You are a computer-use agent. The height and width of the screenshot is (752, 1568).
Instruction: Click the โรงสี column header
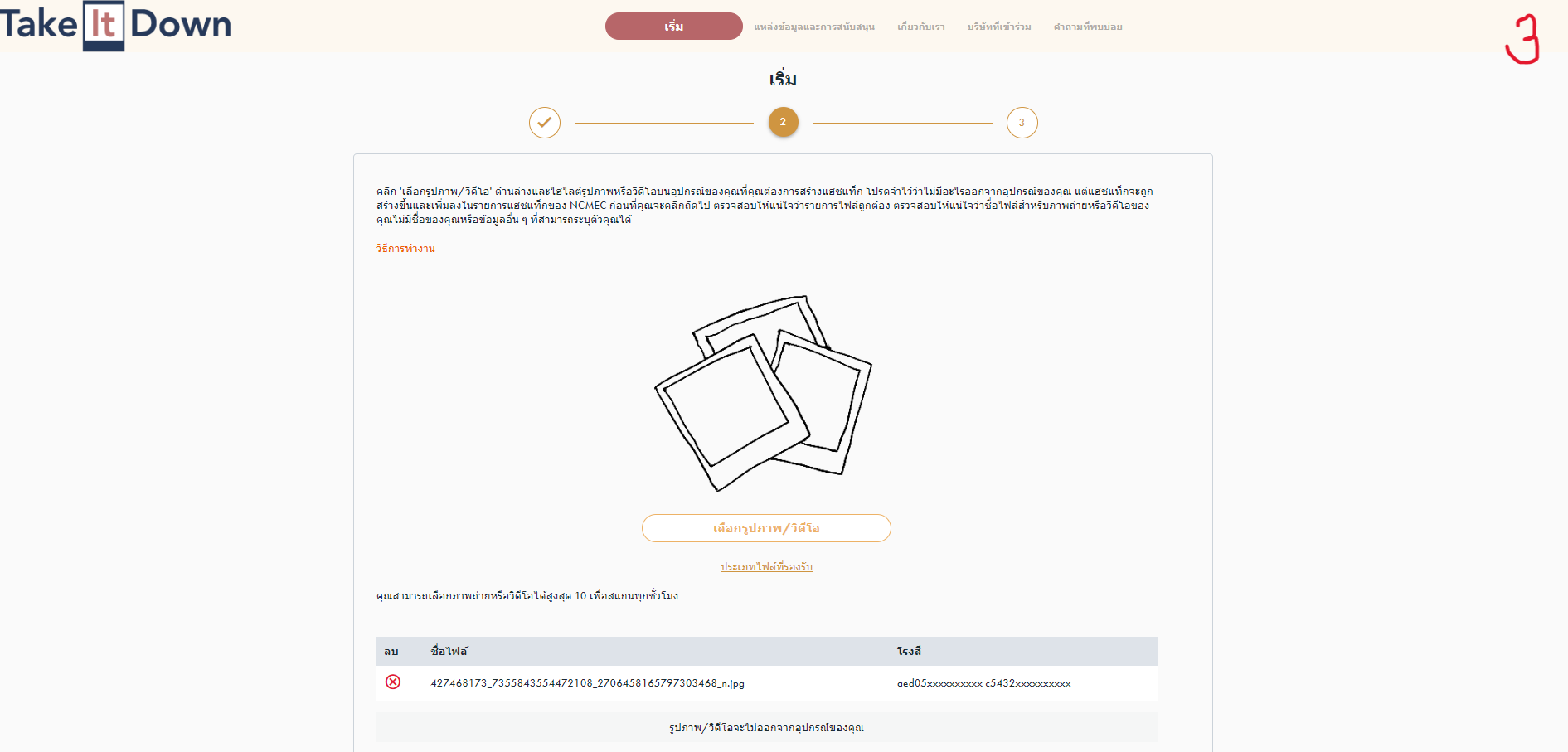coord(909,652)
